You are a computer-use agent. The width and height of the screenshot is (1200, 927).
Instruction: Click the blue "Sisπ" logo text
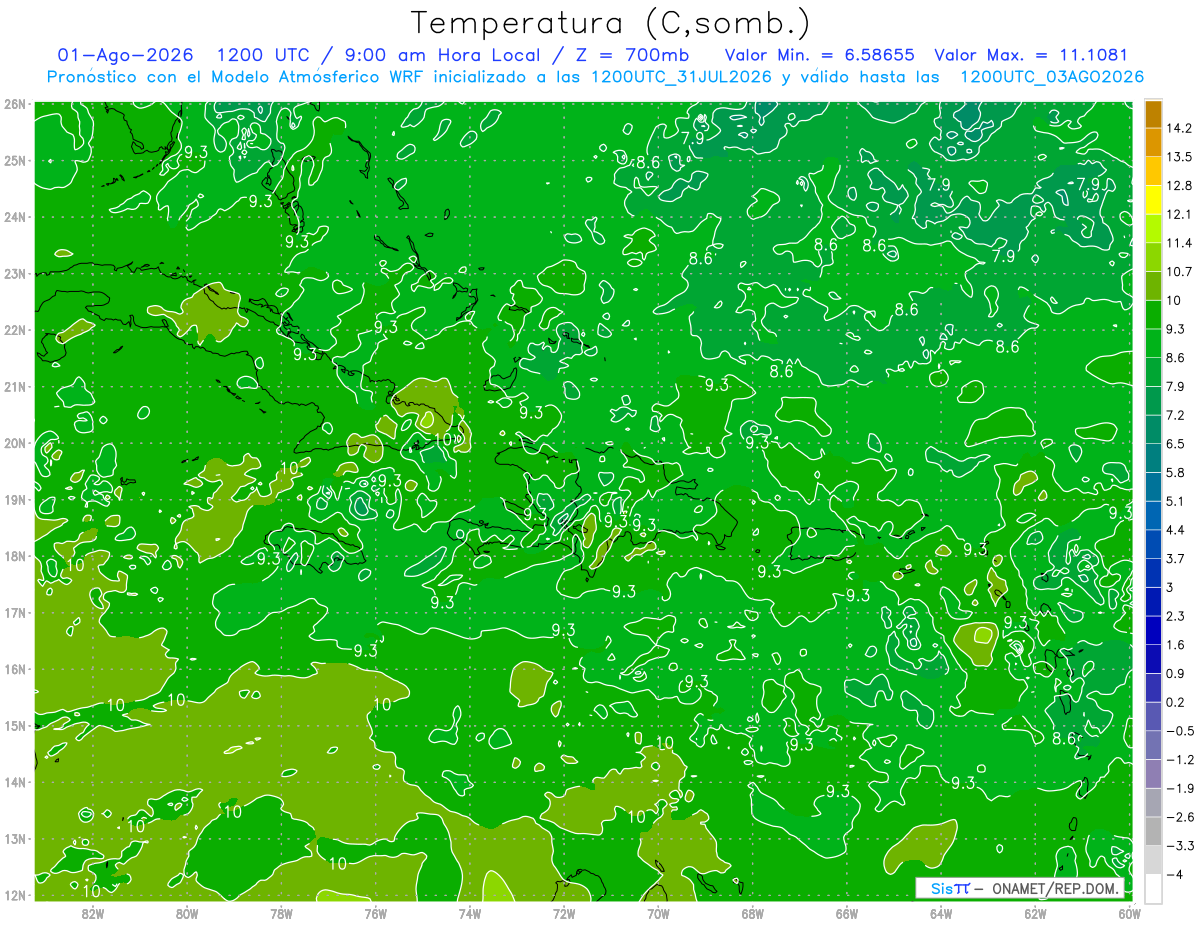(x=949, y=888)
